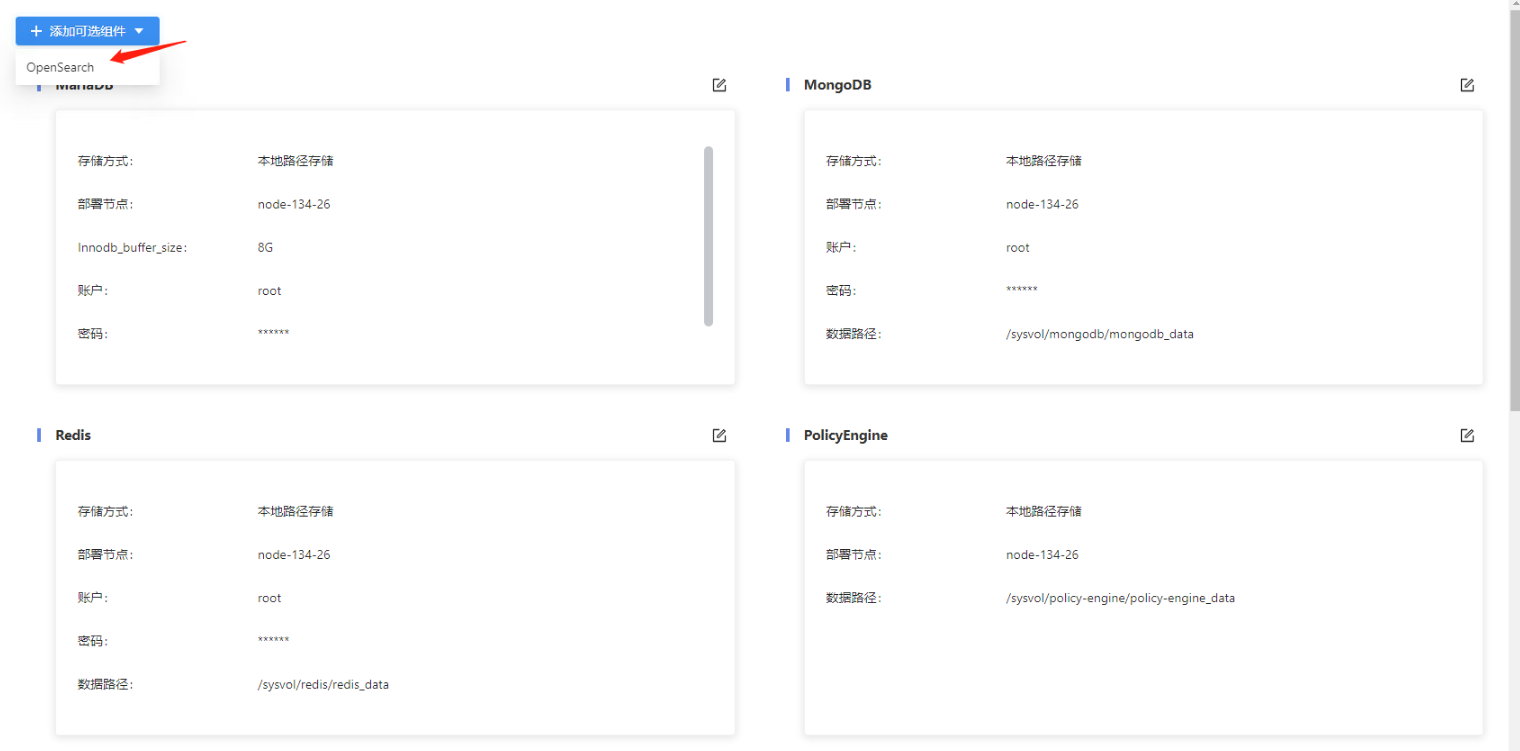
Task: Click masked password in MongoDB card
Action: point(1021,289)
